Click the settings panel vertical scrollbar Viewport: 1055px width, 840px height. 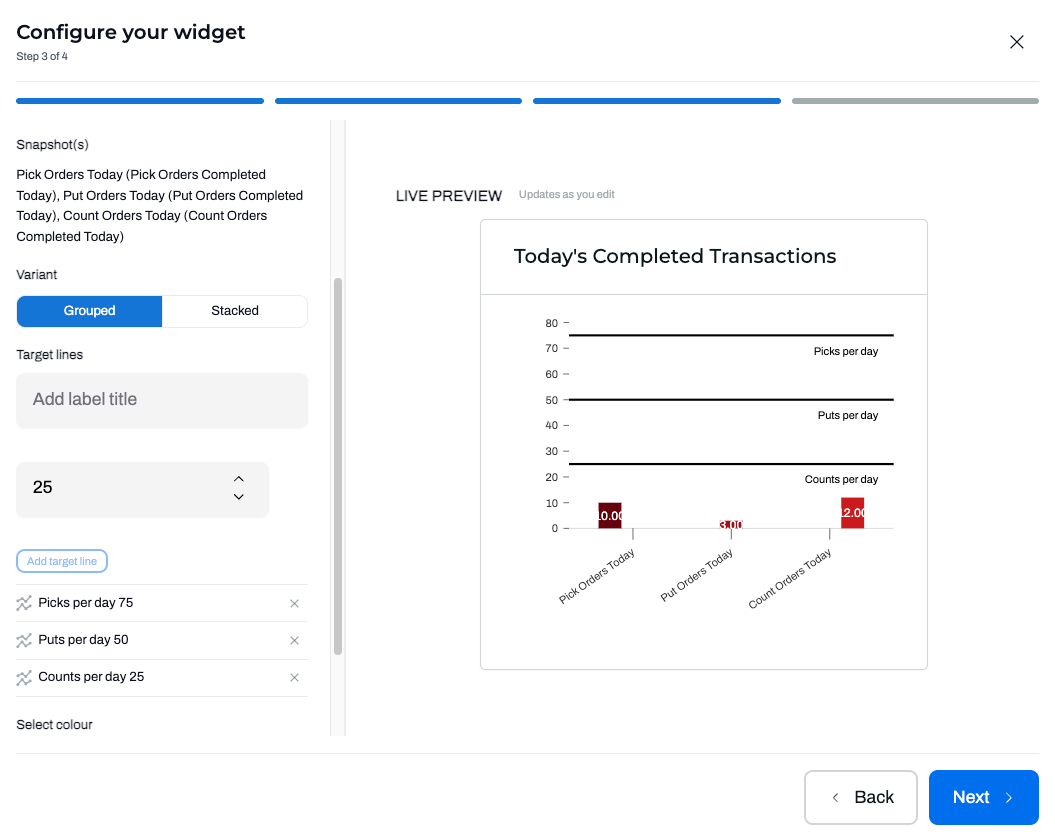click(x=338, y=466)
